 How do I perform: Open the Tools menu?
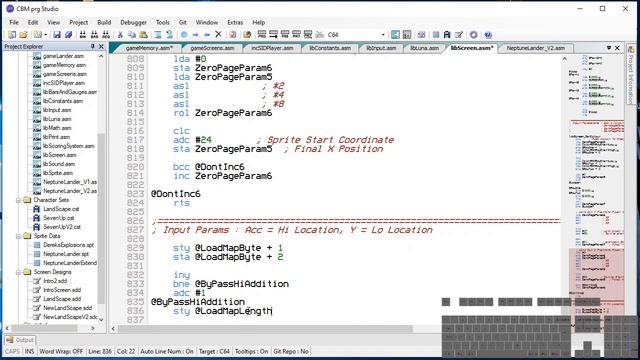pyautogui.click(x=162, y=22)
